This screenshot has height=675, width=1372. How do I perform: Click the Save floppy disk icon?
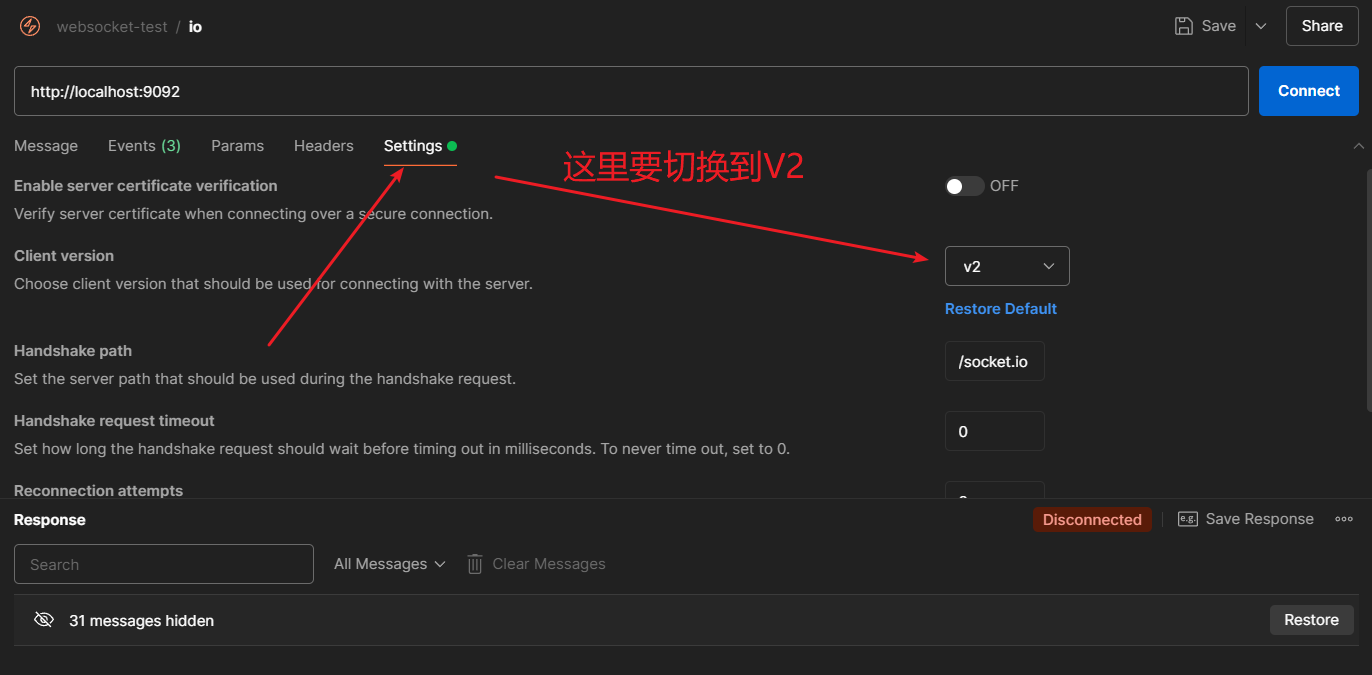click(x=1182, y=26)
